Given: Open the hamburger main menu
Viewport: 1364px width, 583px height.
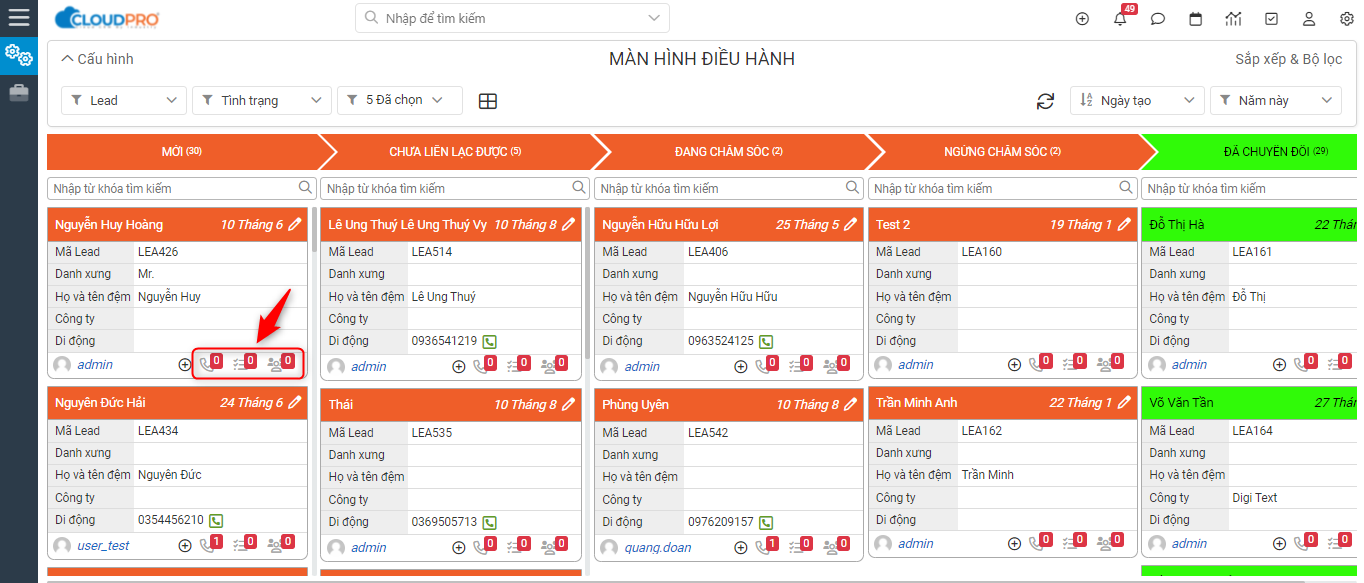Looking at the screenshot, I should click(18, 17).
